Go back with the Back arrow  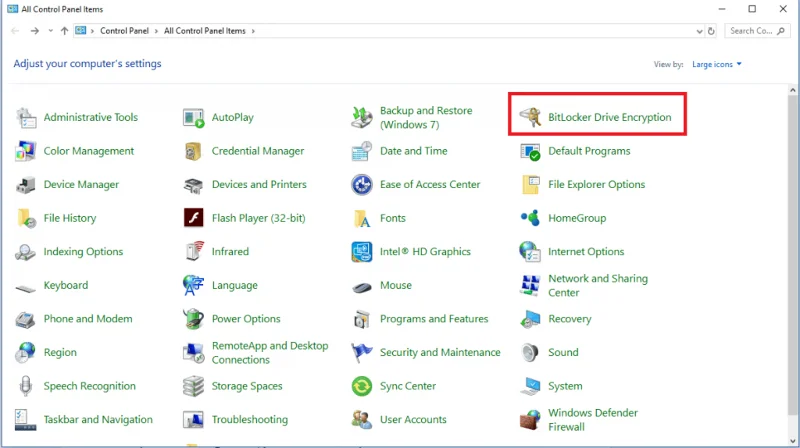[15, 31]
